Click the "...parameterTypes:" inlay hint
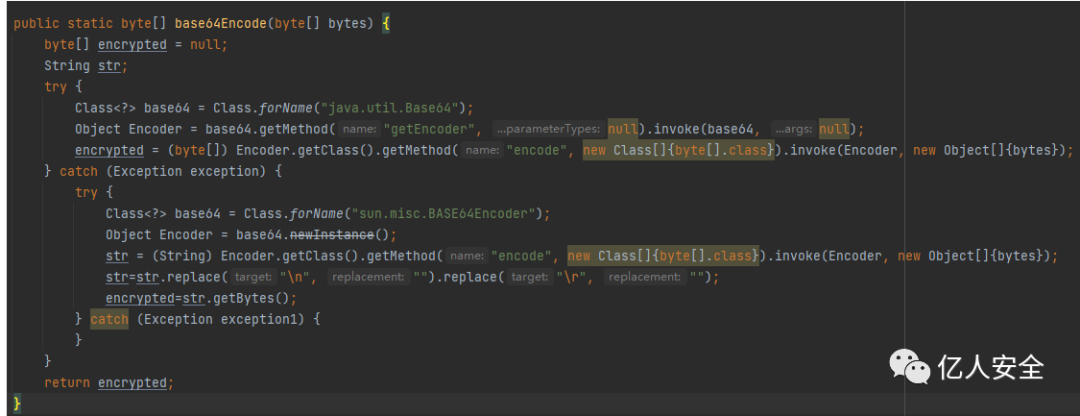Image resolution: width=1080 pixels, height=416 pixels. click(x=548, y=129)
